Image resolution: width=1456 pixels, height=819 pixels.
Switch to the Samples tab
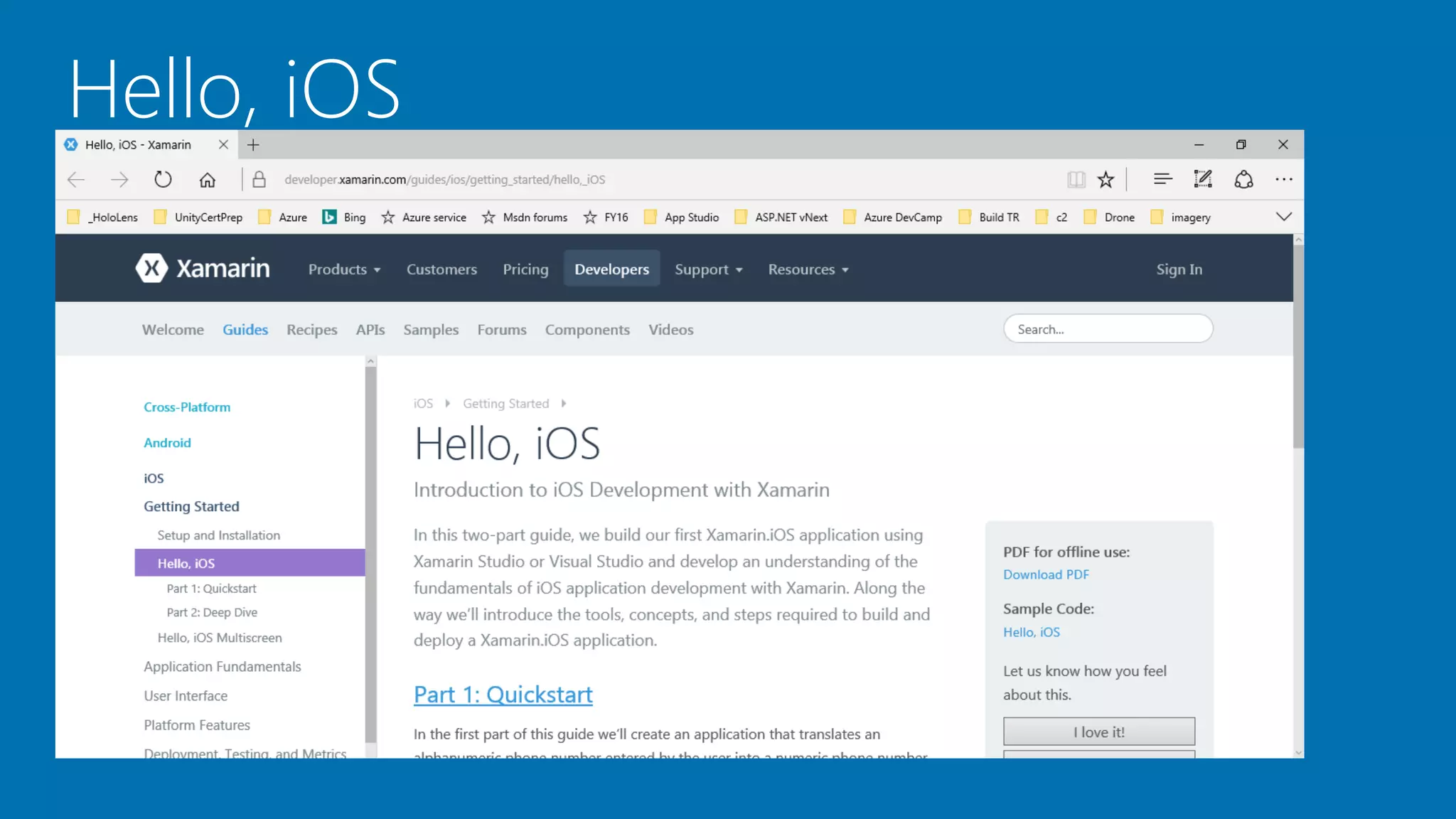431,330
